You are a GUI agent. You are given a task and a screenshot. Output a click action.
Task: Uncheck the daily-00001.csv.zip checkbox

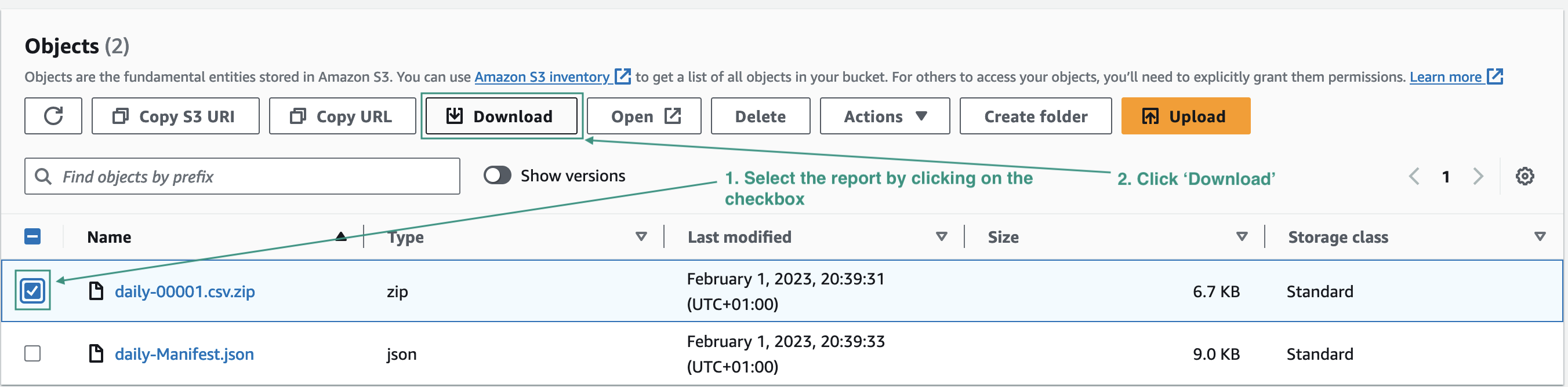(x=32, y=291)
